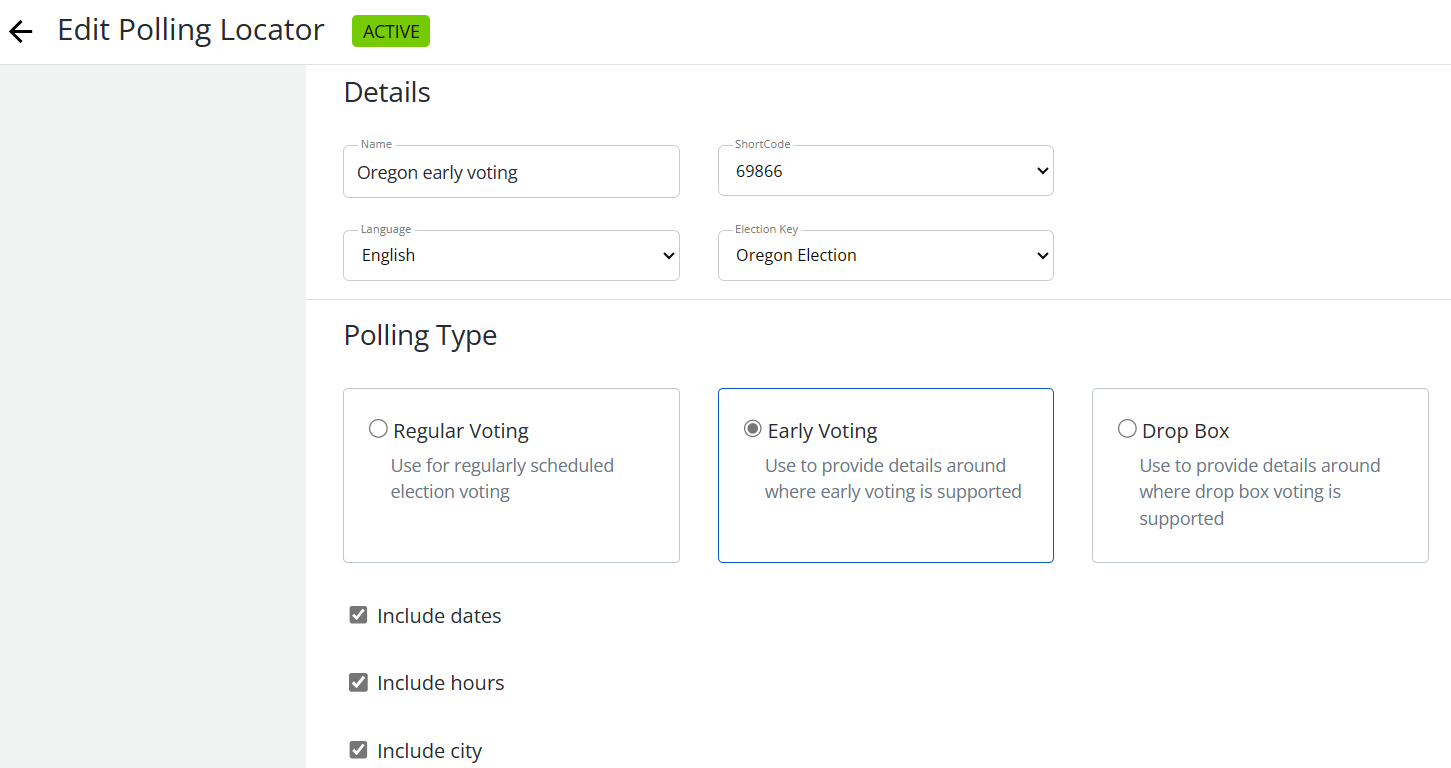Disable the Include hours option
The width and height of the screenshot is (1451, 768).
pyautogui.click(x=358, y=682)
